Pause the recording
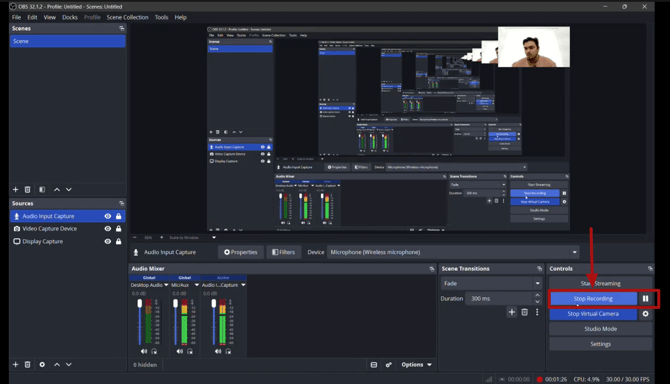 [646, 299]
